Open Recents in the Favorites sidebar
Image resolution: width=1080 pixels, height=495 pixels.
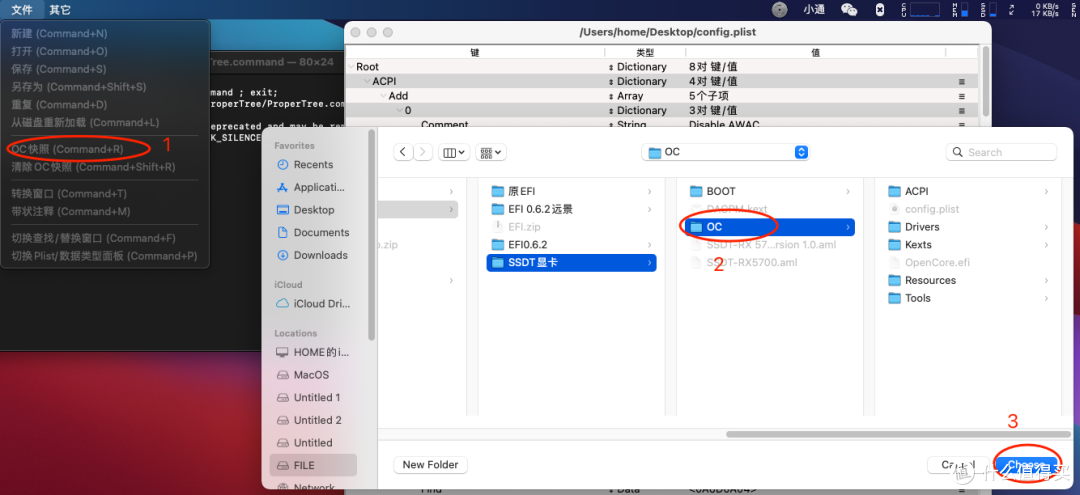313,165
